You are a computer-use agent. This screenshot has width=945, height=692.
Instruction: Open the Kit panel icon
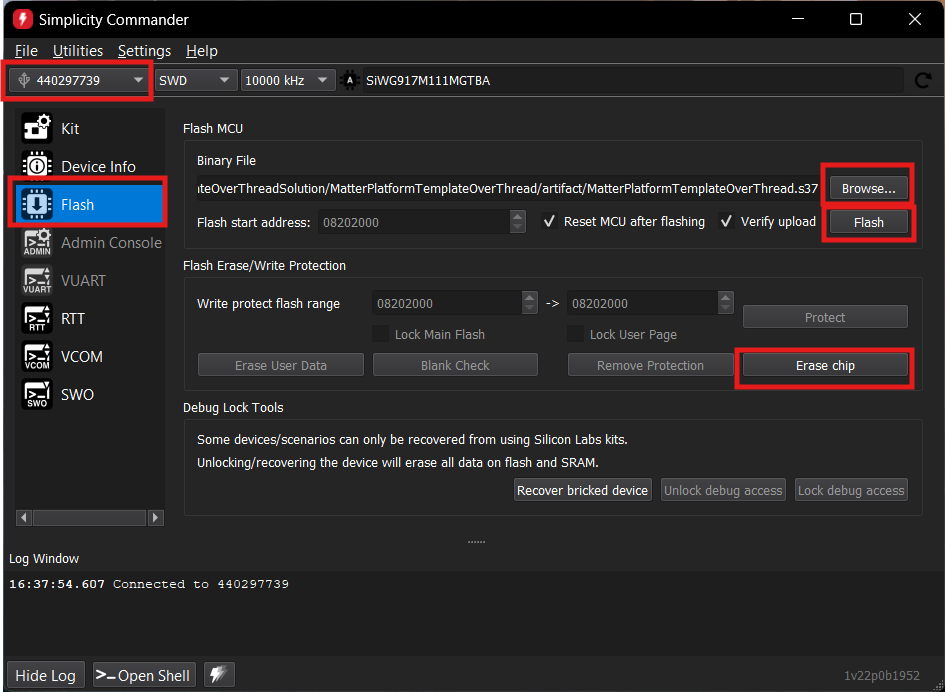(x=37, y=128)
